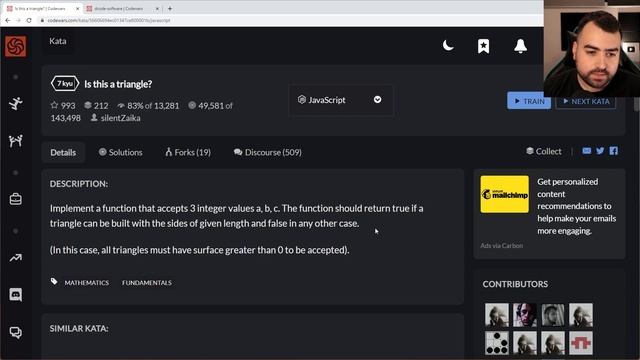Open the Kumite martial arts sidebar icon
The image size is (640, 360).
(16, 141)
